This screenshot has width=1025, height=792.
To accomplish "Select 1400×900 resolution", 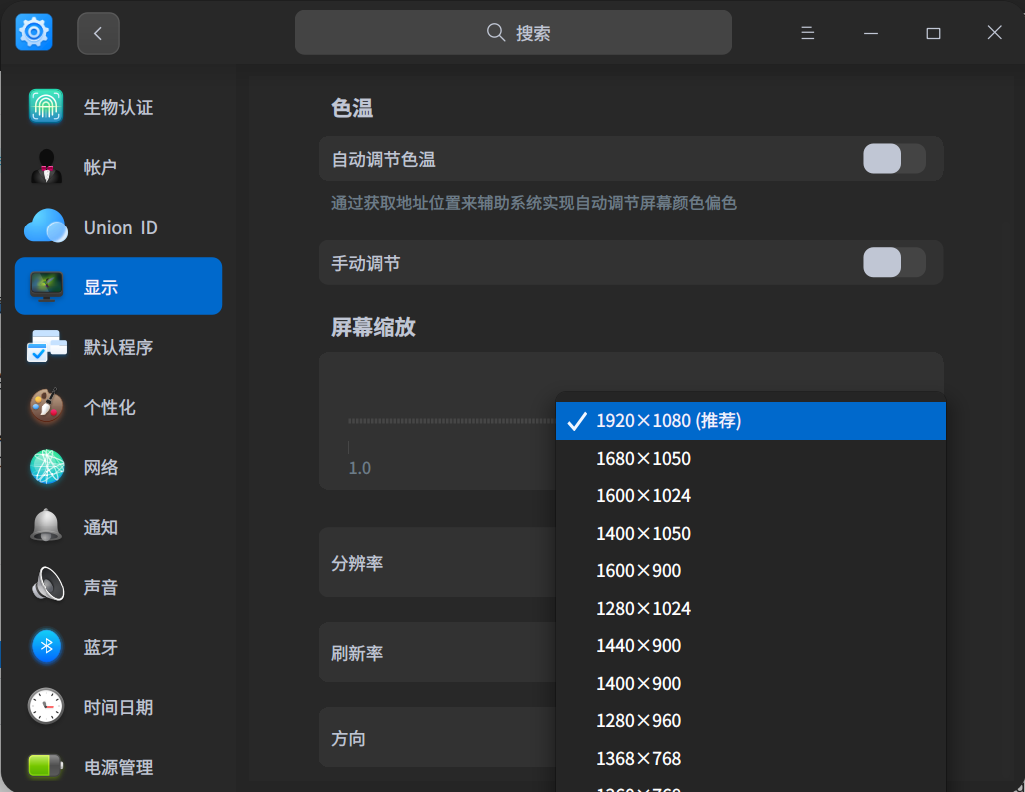I will tap(750, 684).
